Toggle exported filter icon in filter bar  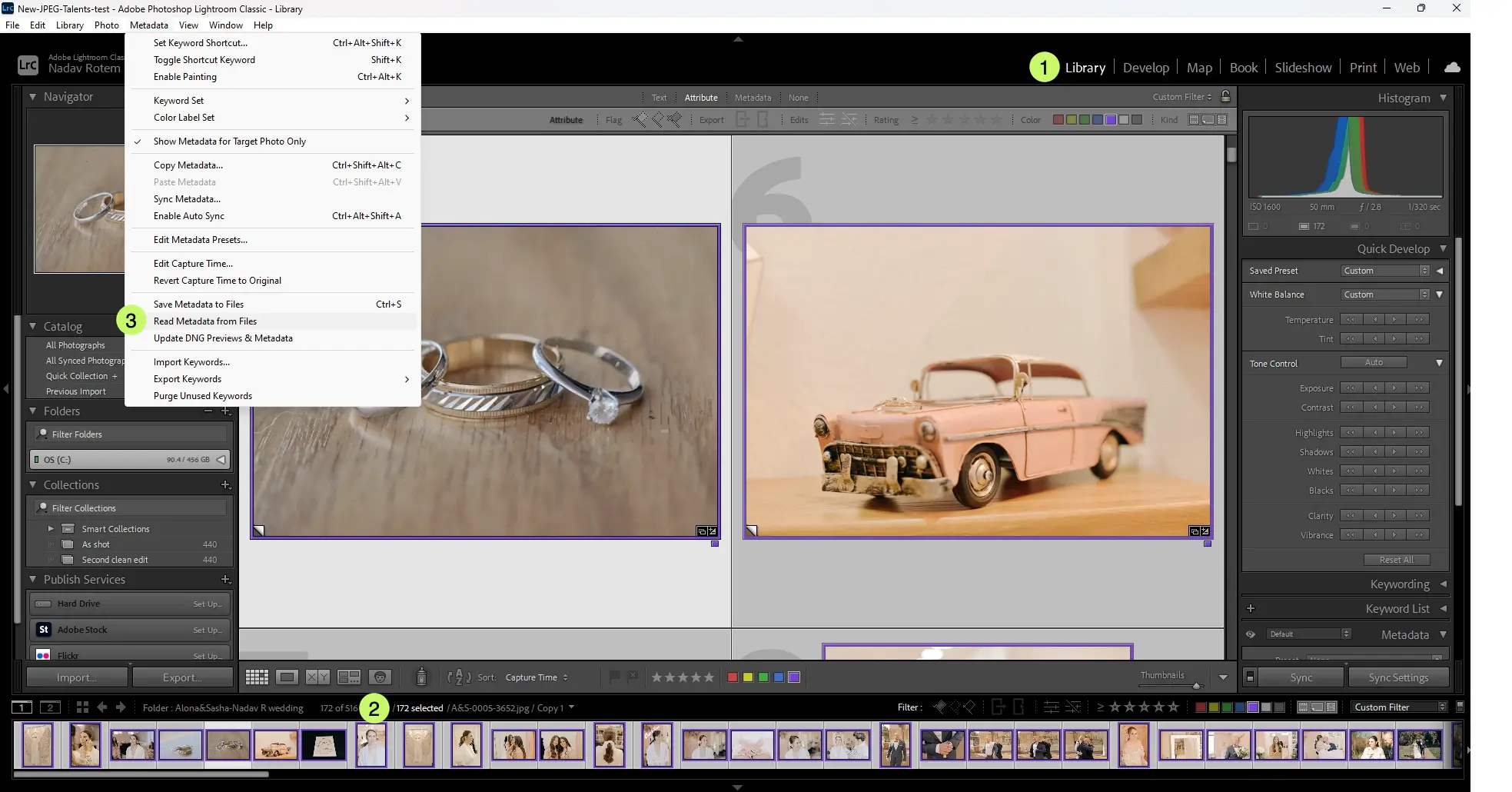(743, 119)
